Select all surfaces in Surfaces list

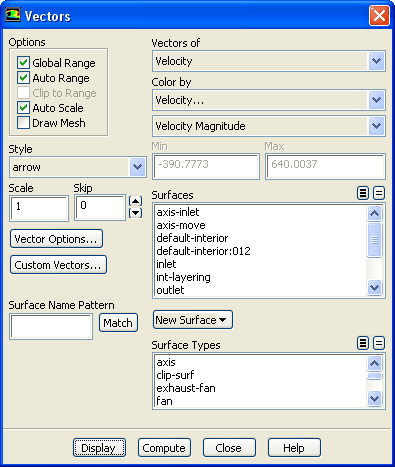click(x=363, y=193)
